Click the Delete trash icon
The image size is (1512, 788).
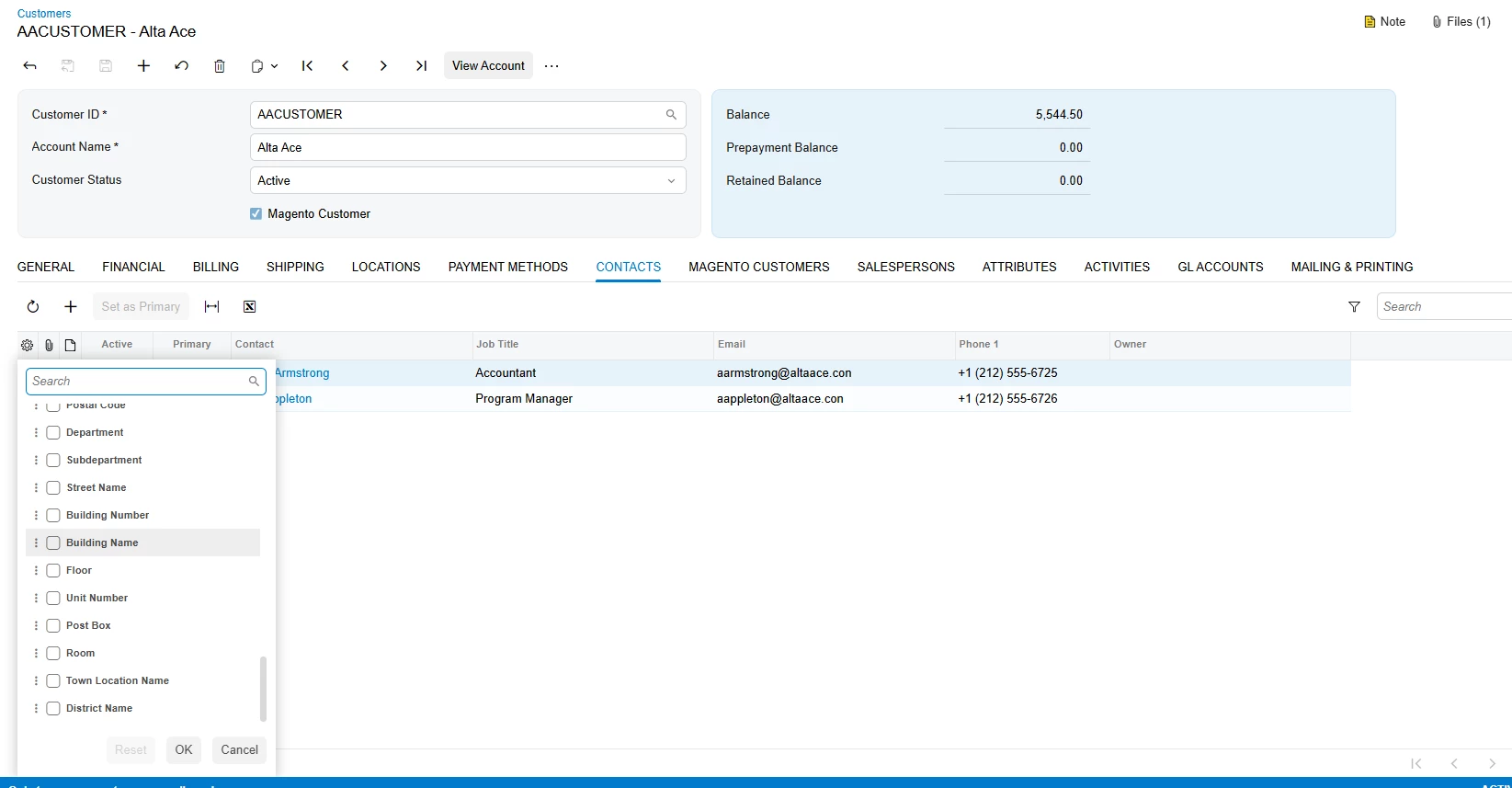pyautogui.click(x=220, y=66)
